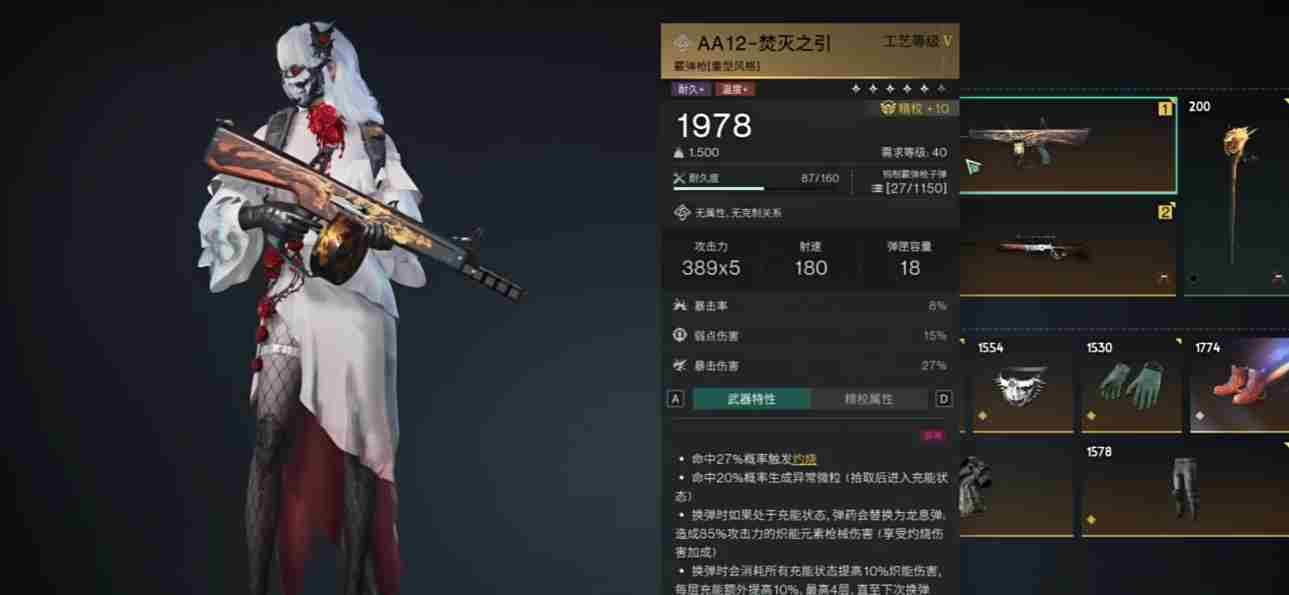
Task: Click the 耐久+ purple tag
Action: (692, 89)
